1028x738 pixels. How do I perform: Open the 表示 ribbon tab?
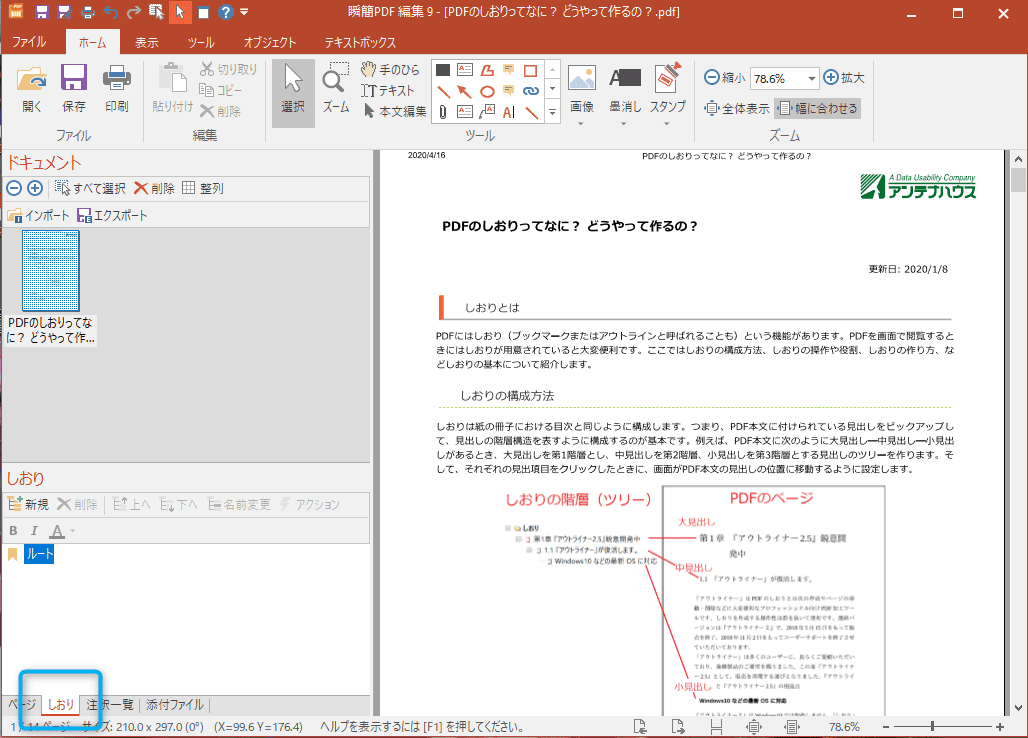[147, 42]
